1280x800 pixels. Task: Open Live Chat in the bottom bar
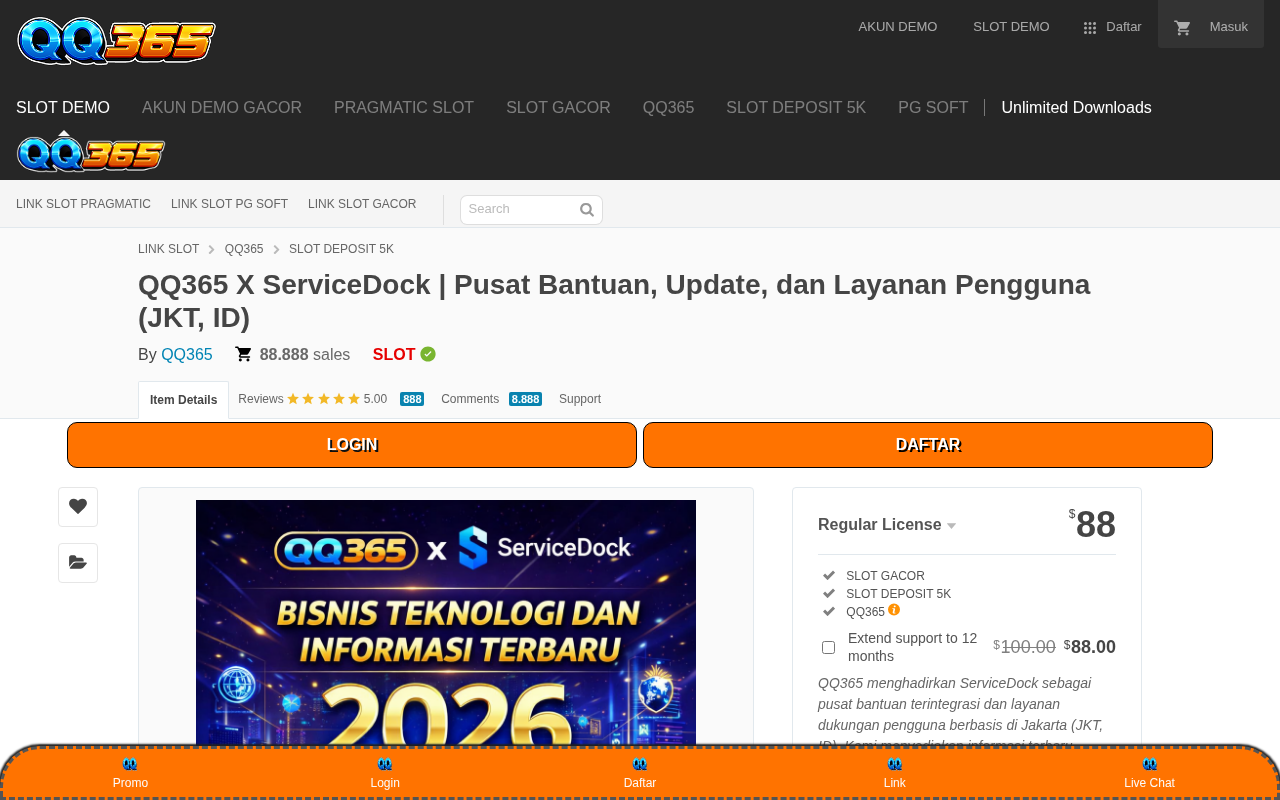click(1149, 773)
